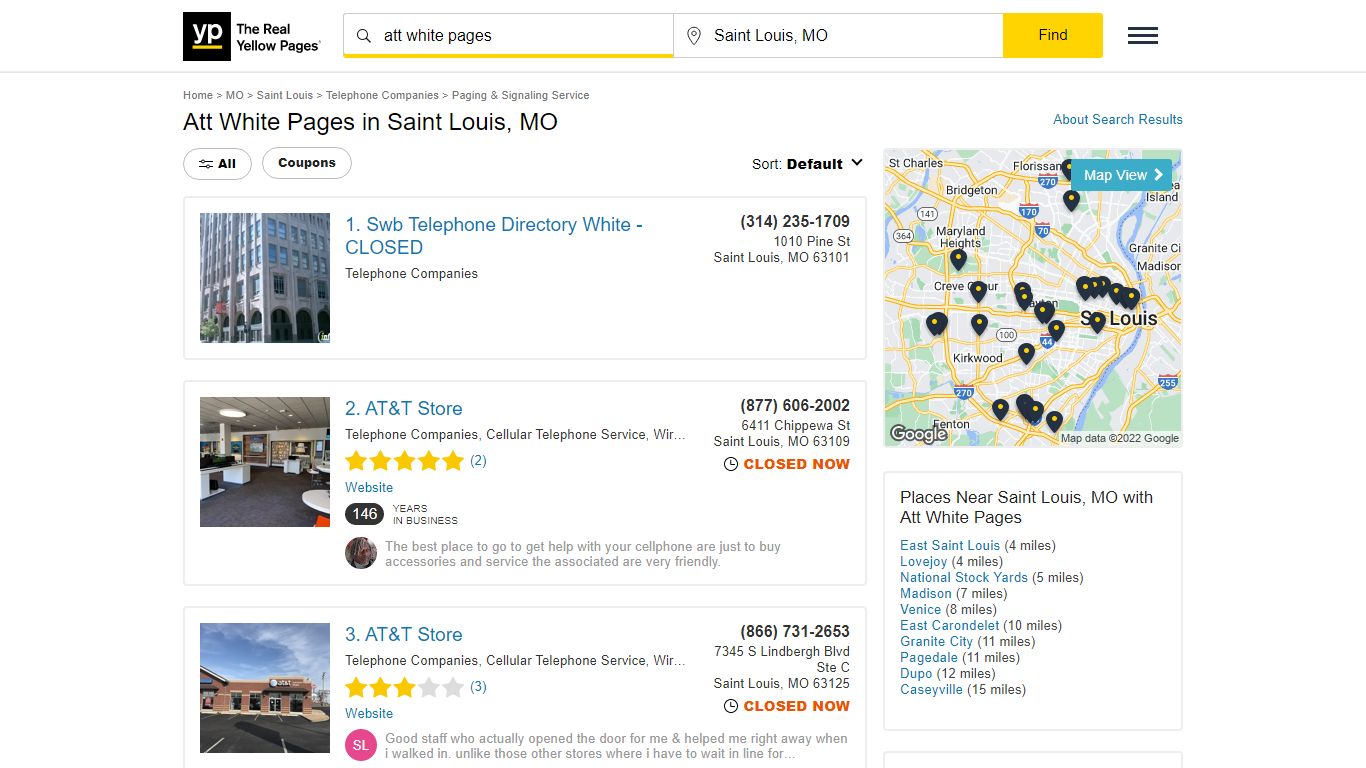Image resolution: width=1366 pixels, height=768 pixels.
Task: Open the AT&T store interior photo
Action: 265,462
